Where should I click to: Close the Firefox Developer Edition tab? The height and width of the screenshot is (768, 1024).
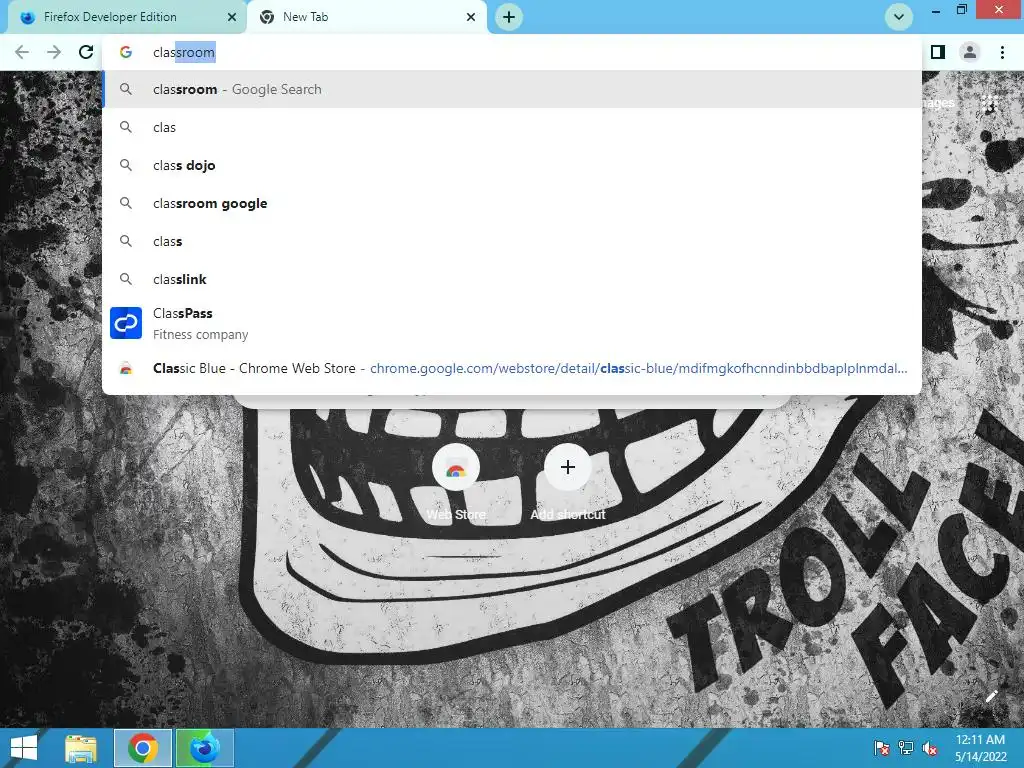(x=232, y=17)
